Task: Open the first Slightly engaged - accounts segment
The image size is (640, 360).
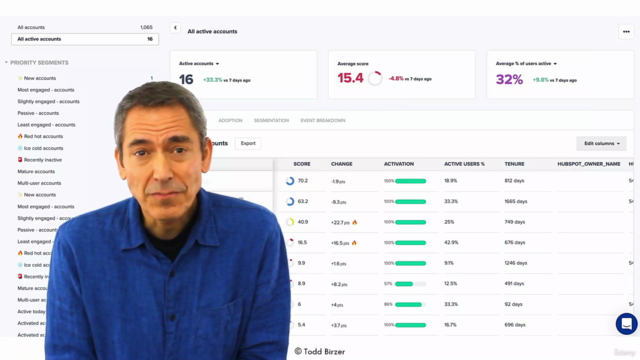Action: tap(49, 101)
